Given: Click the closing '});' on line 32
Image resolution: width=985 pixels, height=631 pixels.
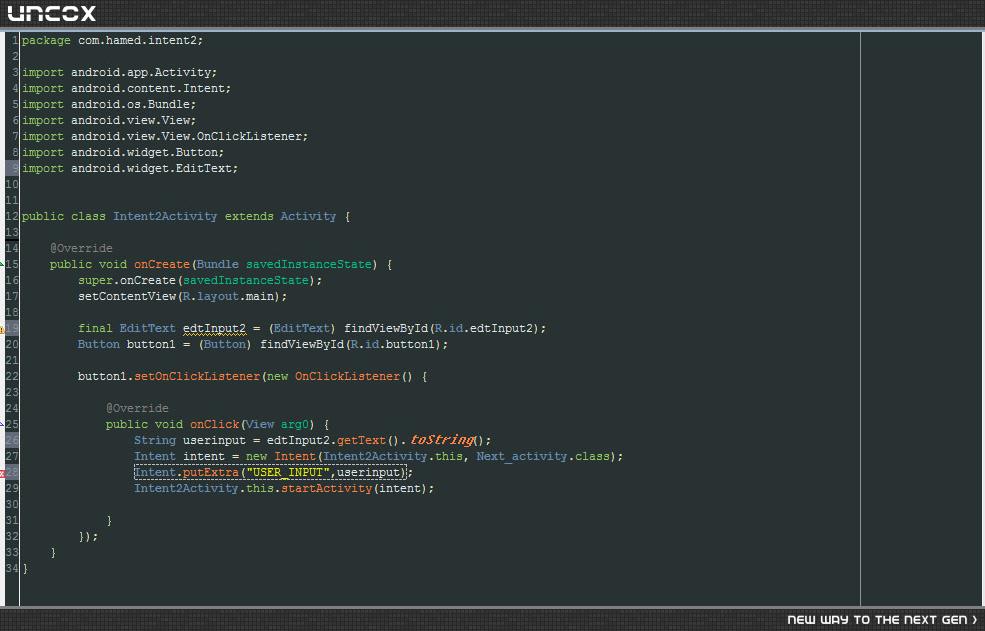Looking at the screenshot, I should 88,537.
